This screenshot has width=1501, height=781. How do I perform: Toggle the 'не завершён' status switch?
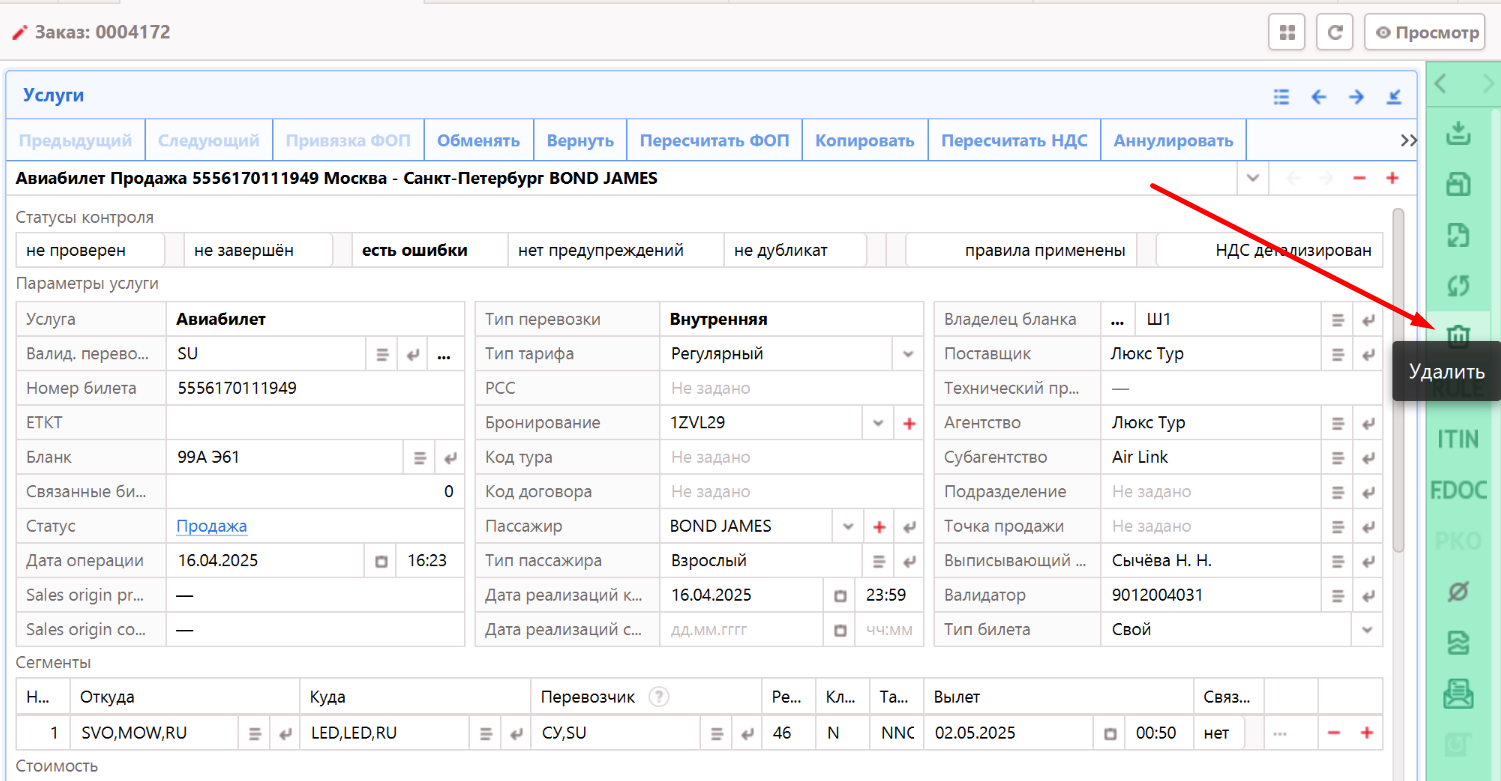click(260, 250)
